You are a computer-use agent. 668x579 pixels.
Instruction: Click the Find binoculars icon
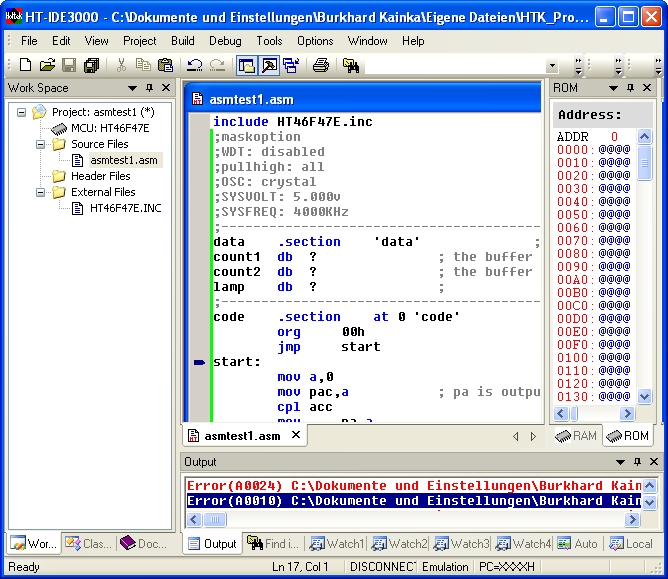[x=351, y=65]
